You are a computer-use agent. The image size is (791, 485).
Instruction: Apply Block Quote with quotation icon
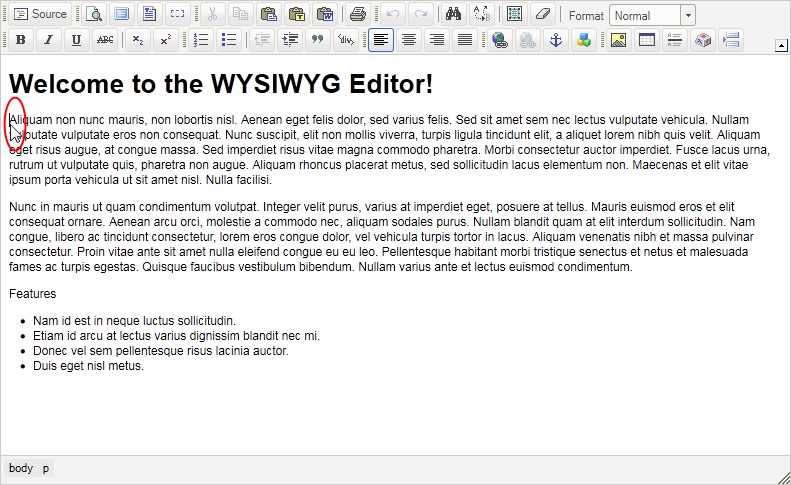click(318, 40)
